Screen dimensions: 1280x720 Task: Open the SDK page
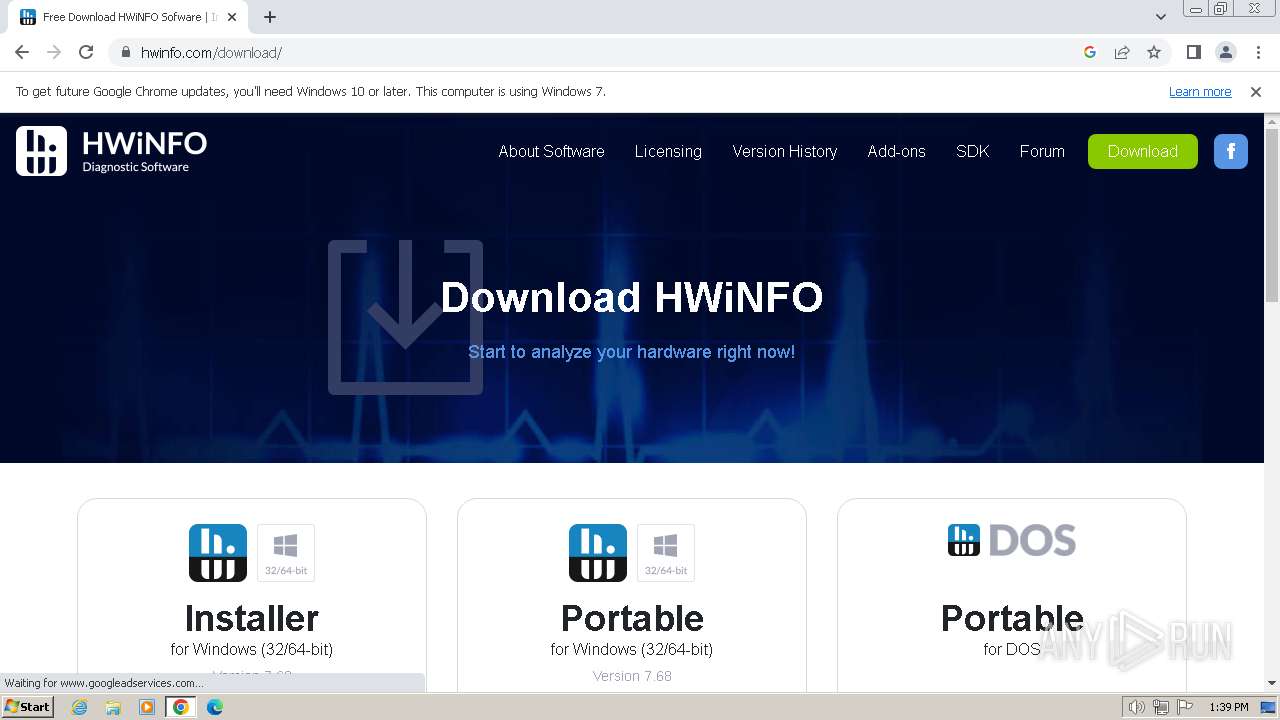tap(973, 151)
